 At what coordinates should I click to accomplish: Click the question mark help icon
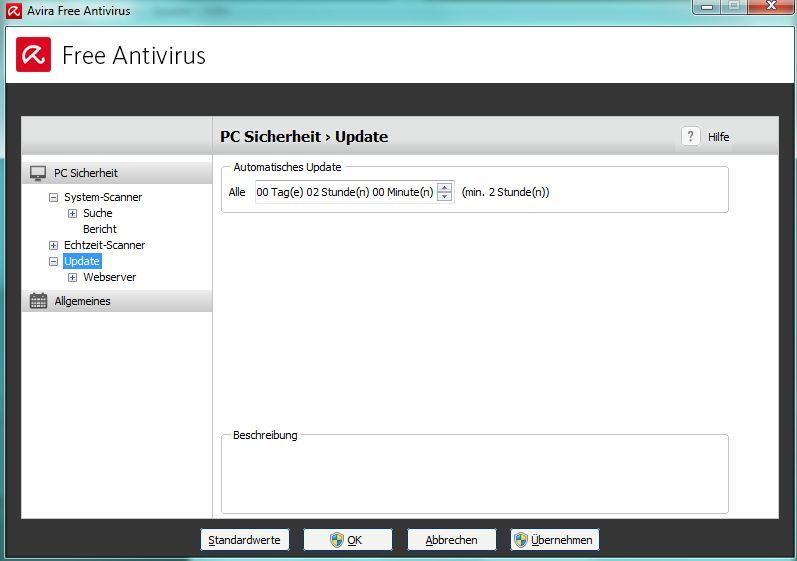(690, 136)
